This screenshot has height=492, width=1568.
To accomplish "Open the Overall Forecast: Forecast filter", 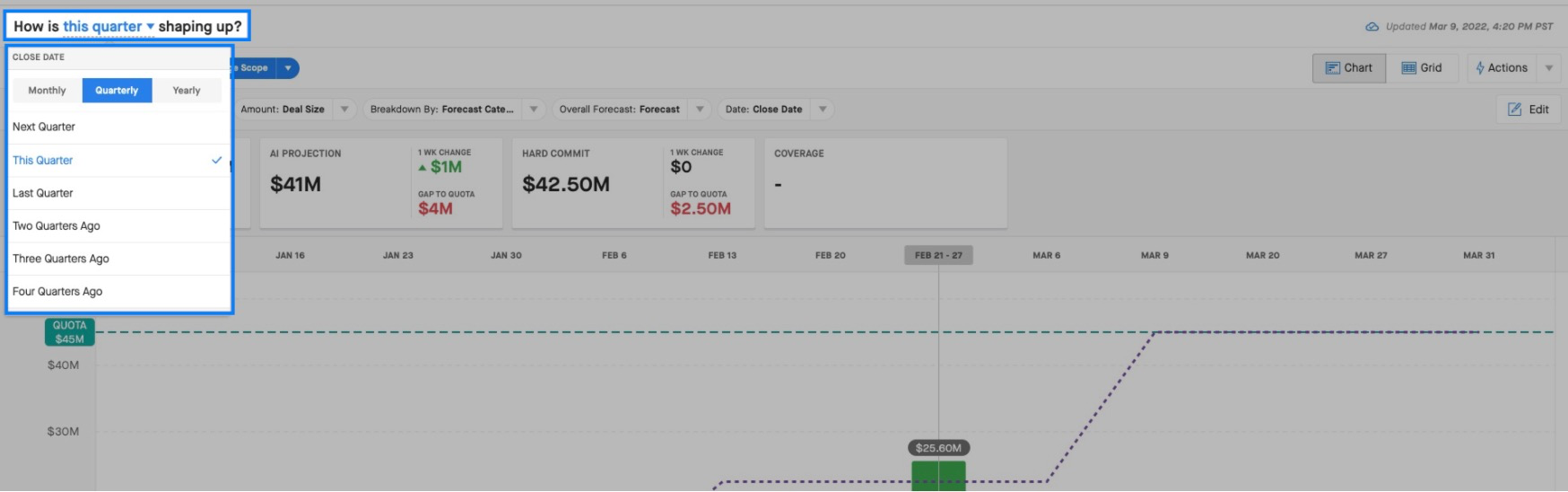I will tap(632, 110).
